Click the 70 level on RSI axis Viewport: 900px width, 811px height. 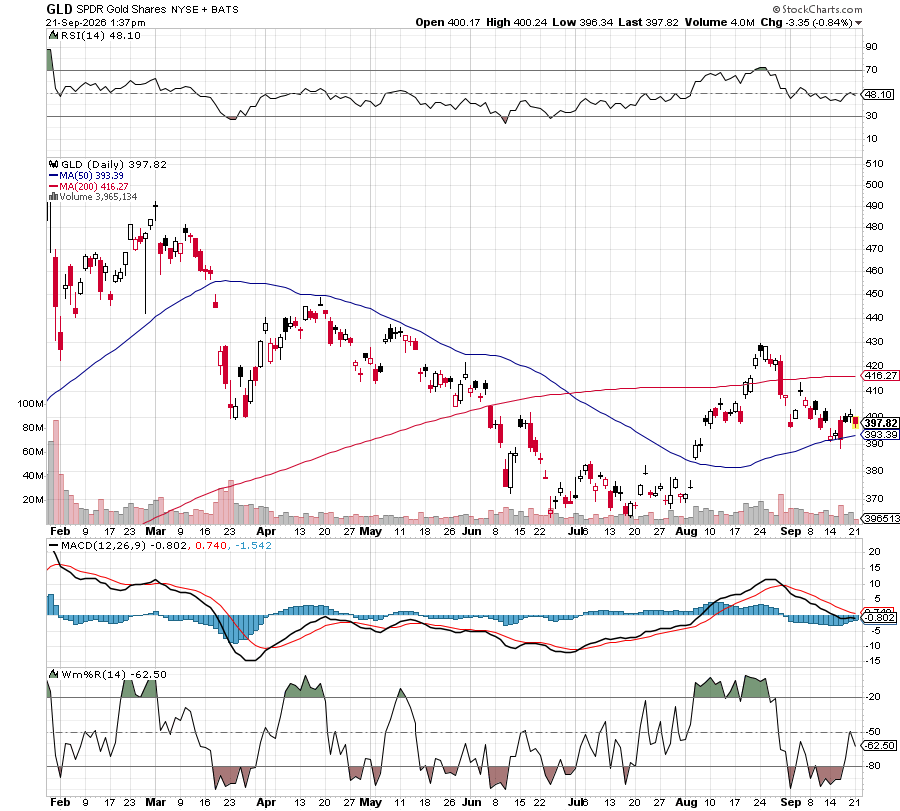click(x=871, y=69)
